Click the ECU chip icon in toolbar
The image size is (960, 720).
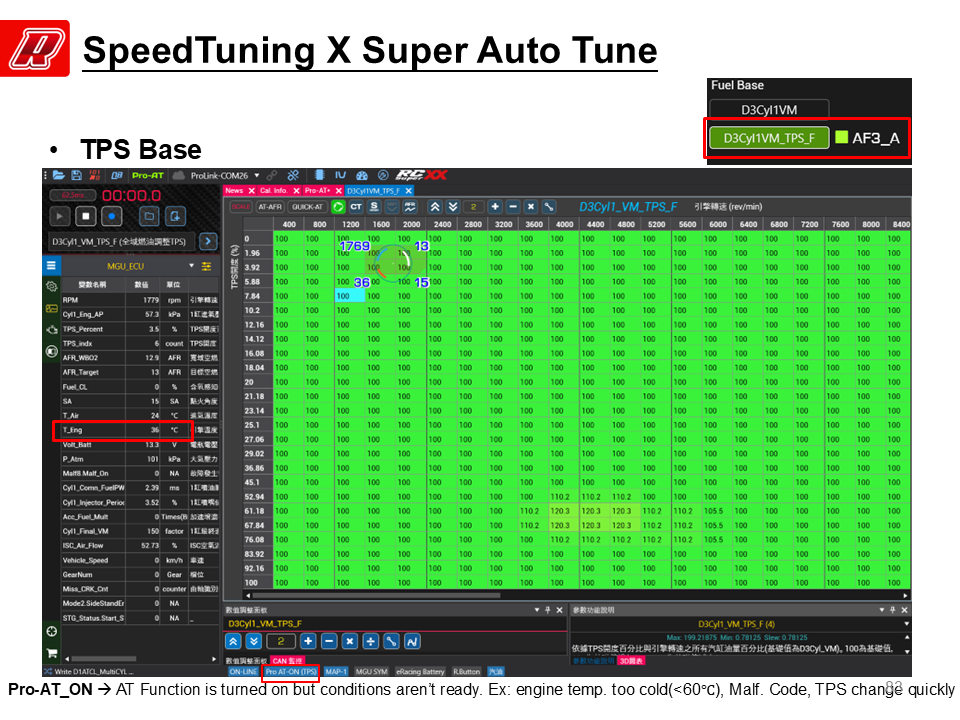tap(319, 175)
